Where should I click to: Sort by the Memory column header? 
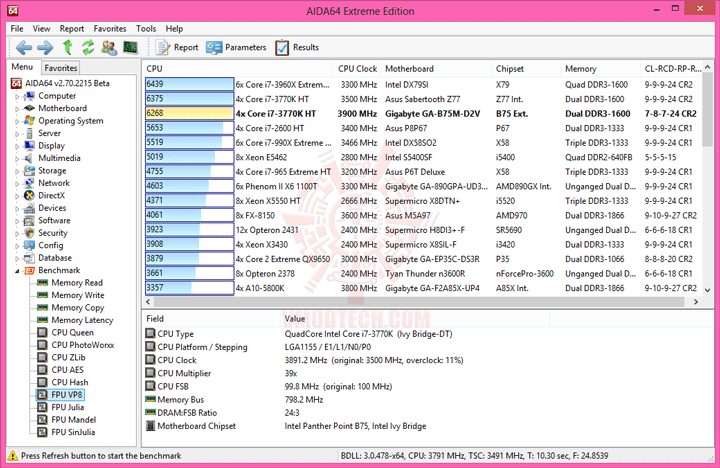click(x=601, y=68)
